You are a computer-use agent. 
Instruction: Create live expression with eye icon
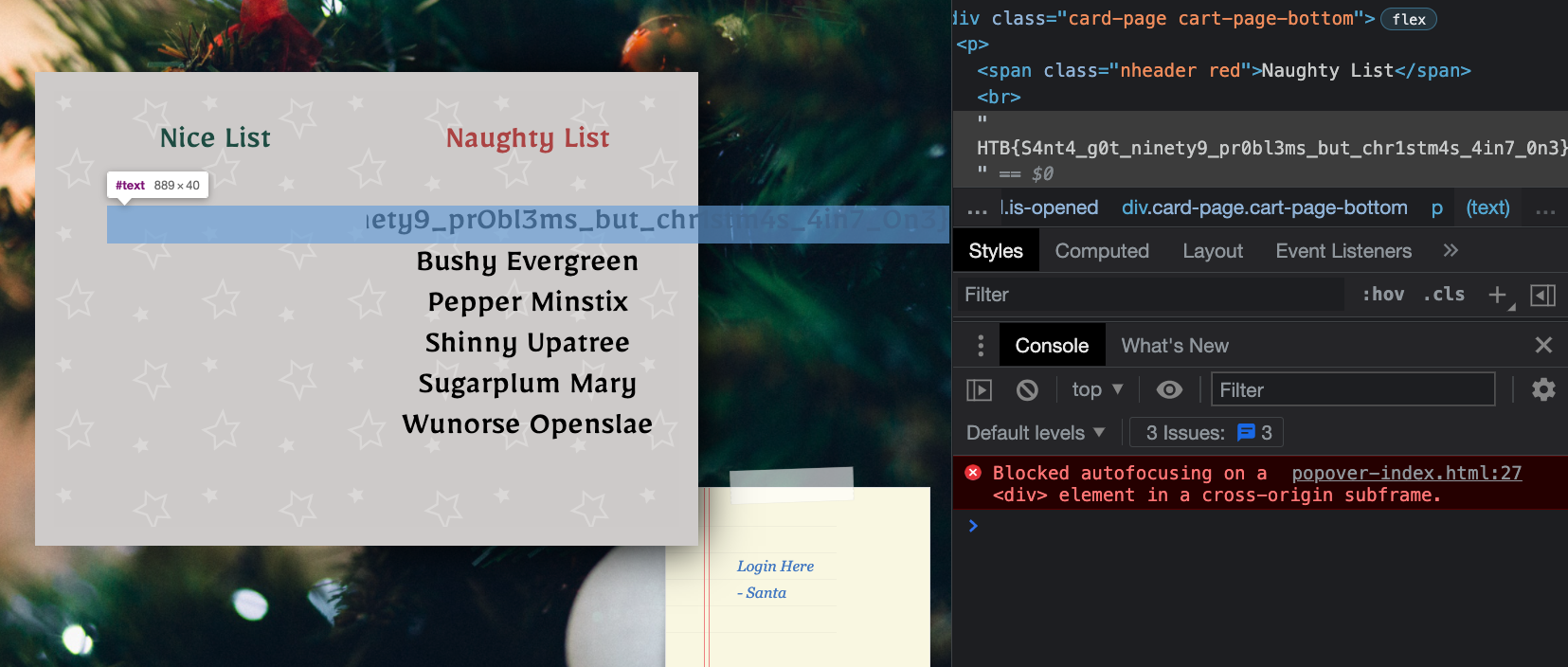1169,389
